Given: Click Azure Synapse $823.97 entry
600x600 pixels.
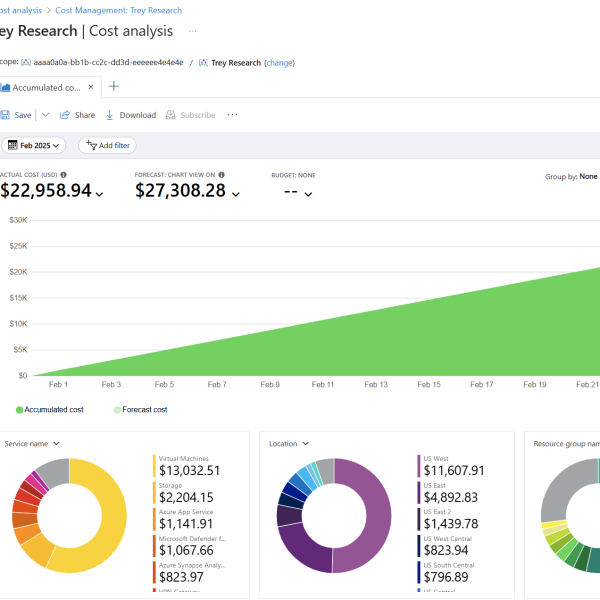Looking at the screenshot, I should [x=190, y=572].
